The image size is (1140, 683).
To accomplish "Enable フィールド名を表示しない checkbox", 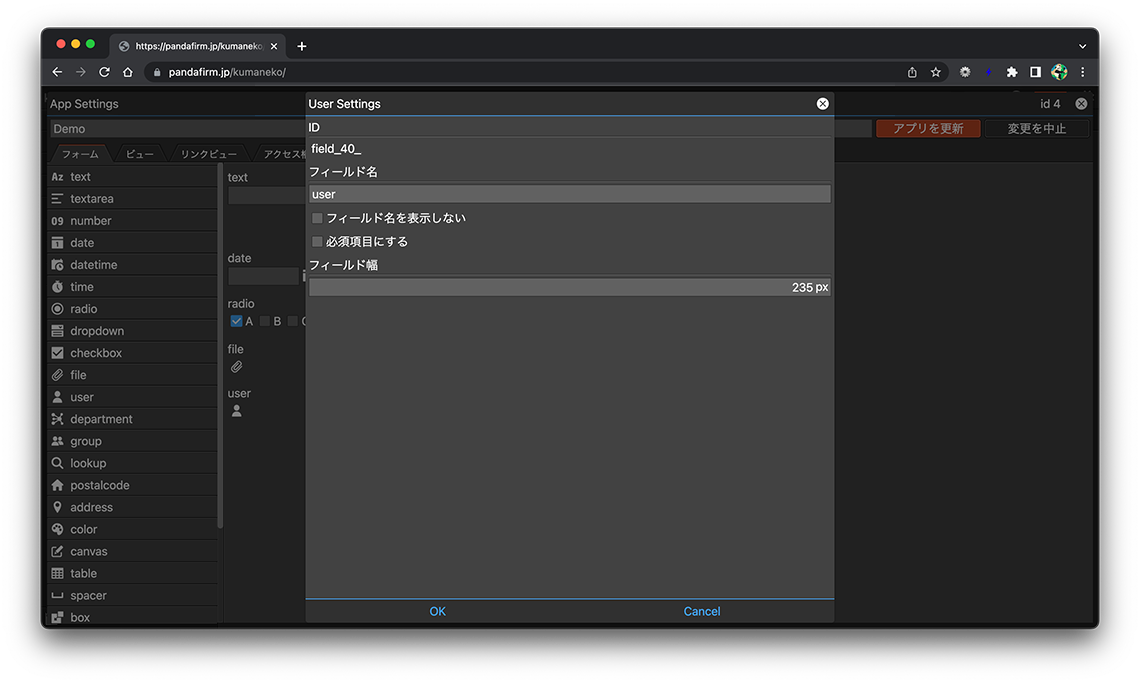I will coord(318,218).
